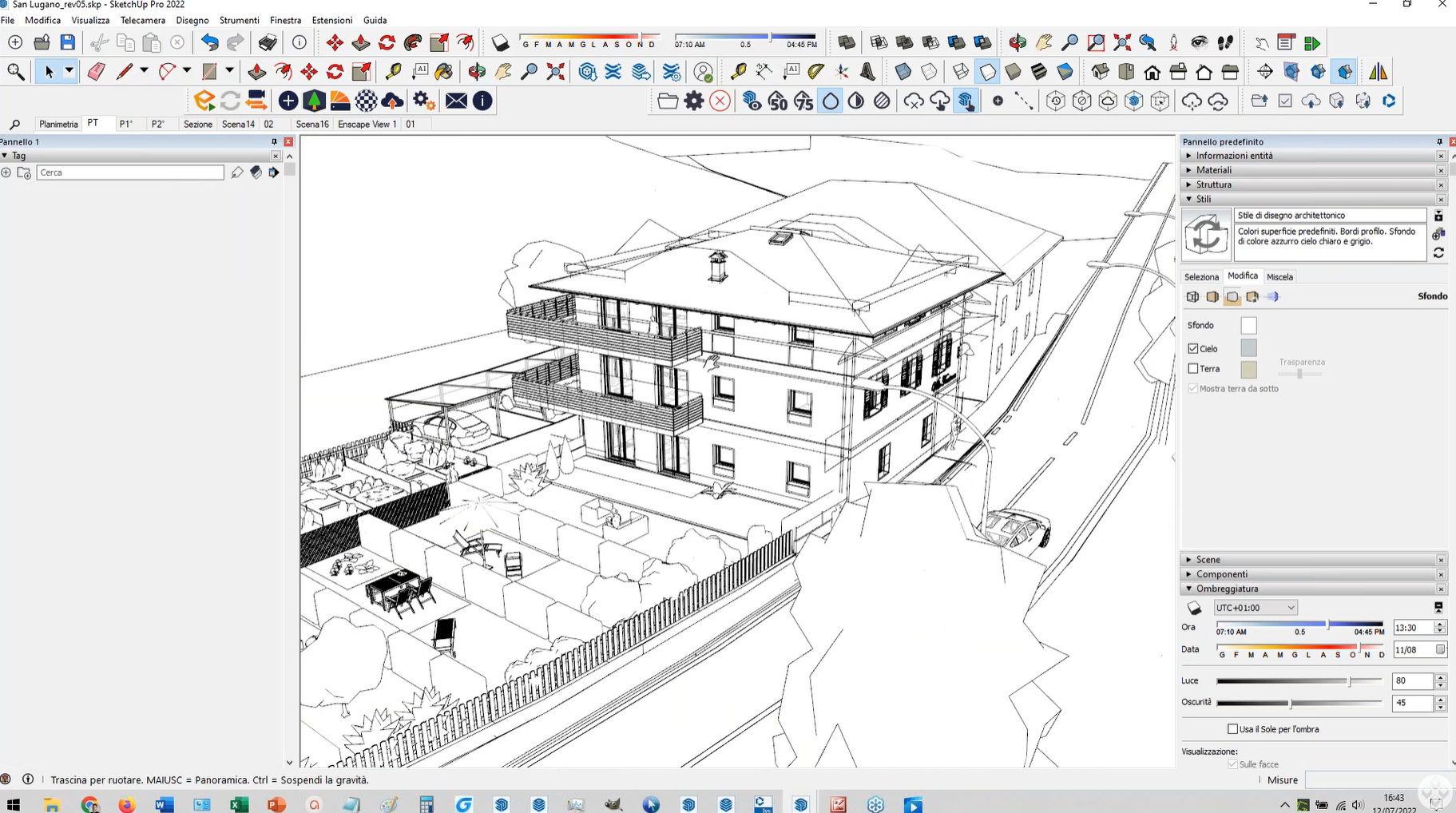
Task: Click the Sfondo color swatch
Action: (x=1248, y=325)
